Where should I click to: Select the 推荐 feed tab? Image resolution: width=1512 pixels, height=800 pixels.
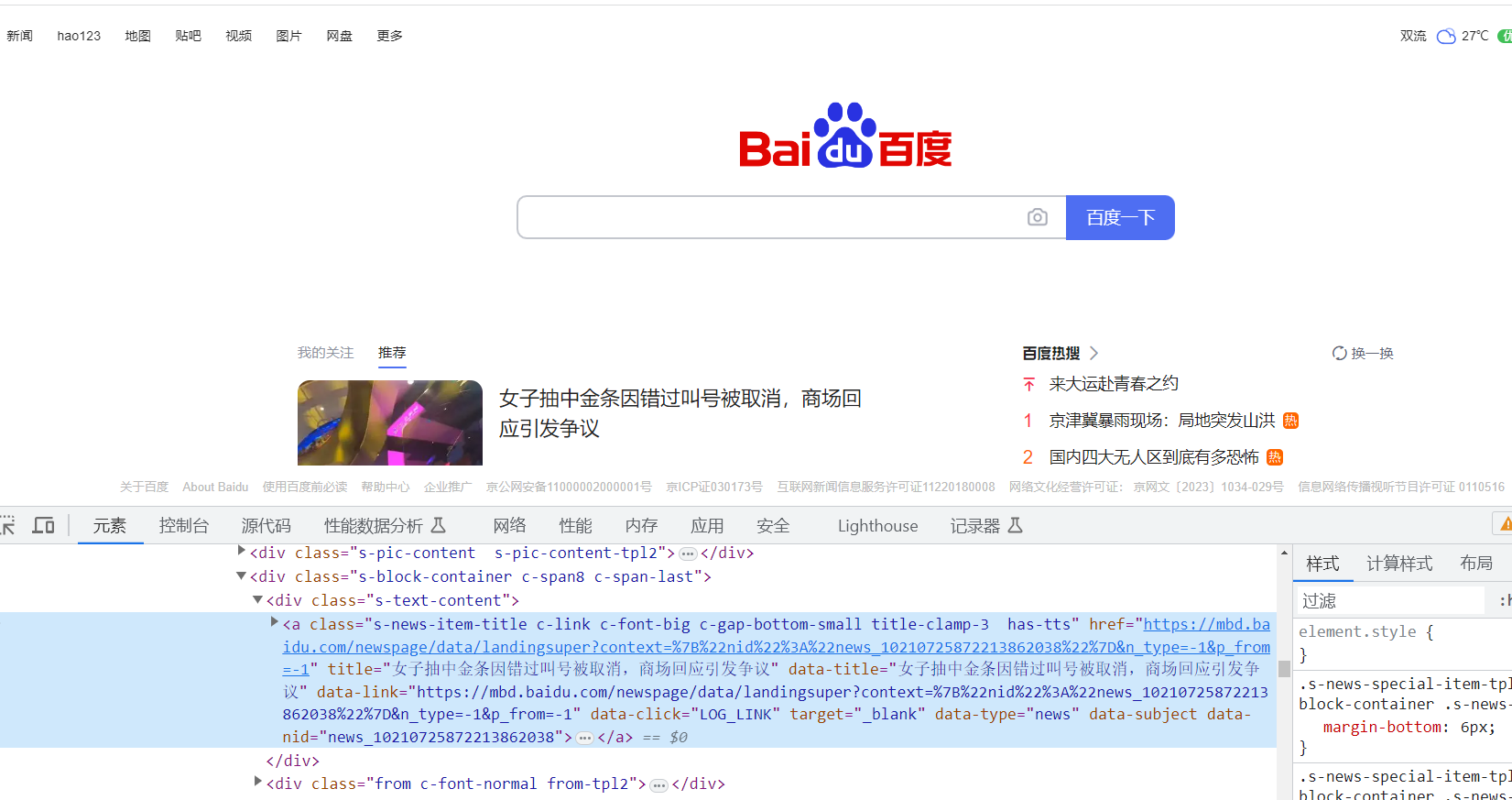[392, 353]
